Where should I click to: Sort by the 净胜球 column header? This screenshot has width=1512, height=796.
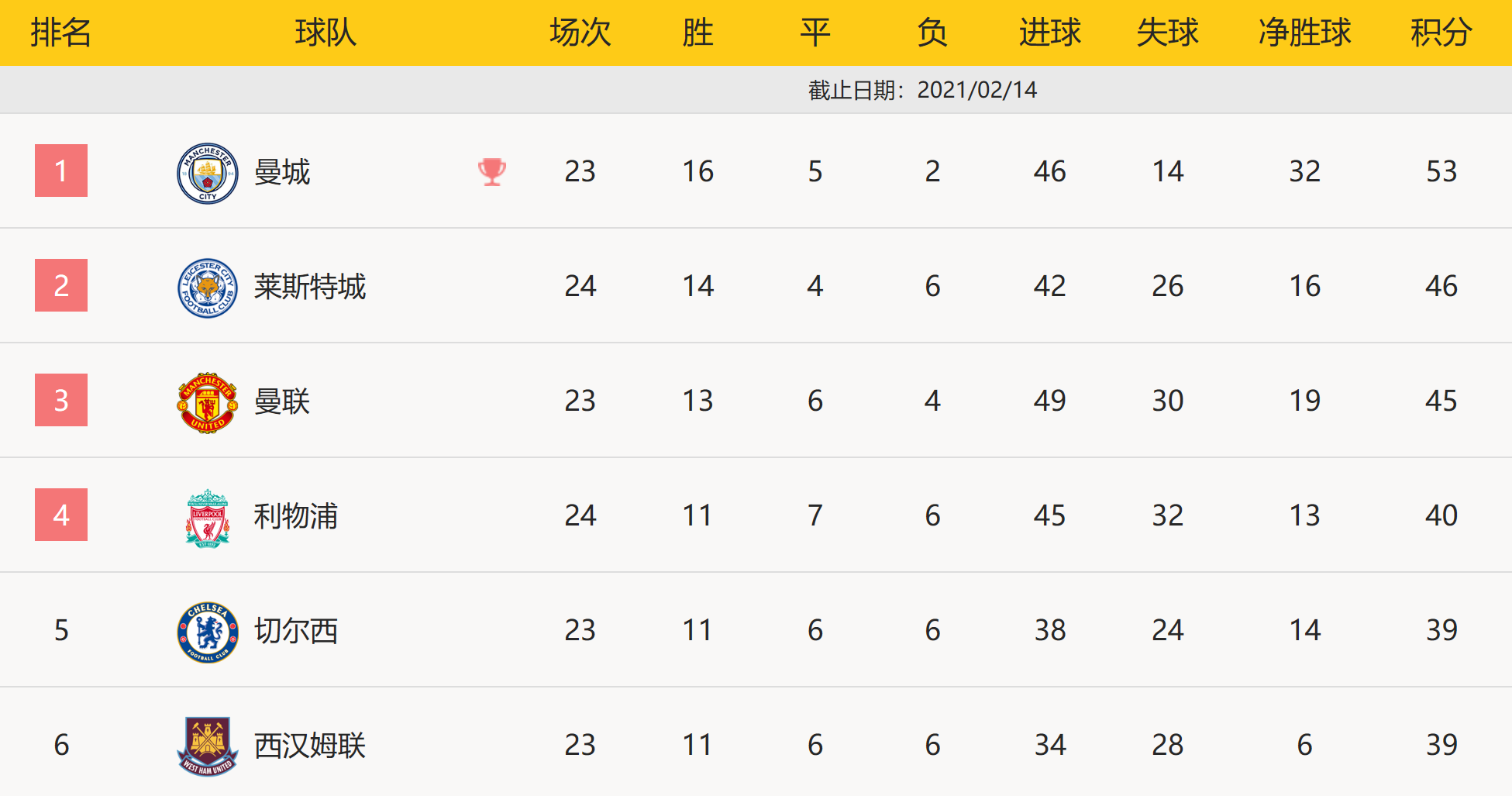coord(1305,33)
